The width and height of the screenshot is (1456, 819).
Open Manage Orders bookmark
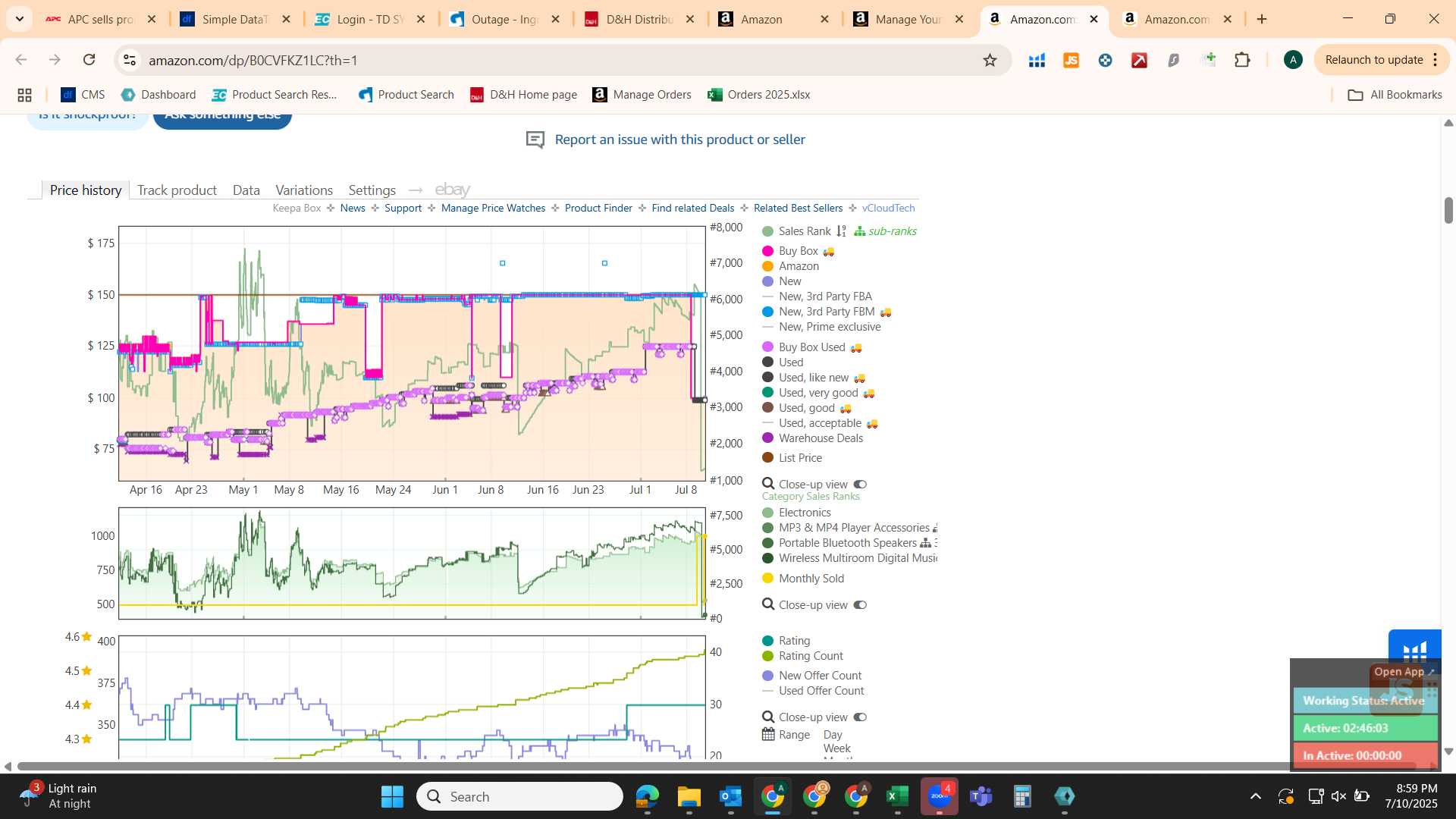tap(642, 95)
